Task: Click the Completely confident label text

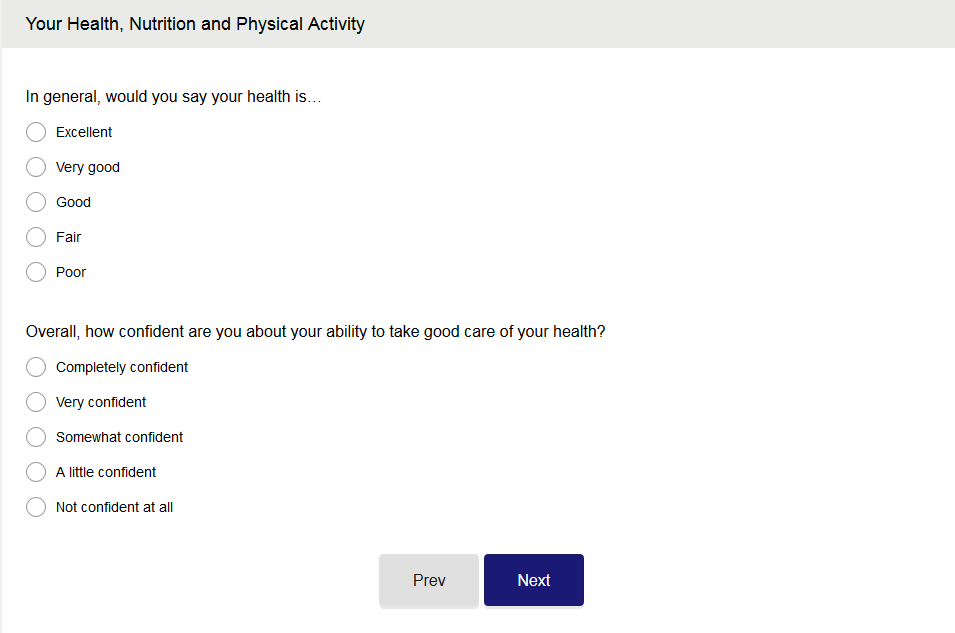Action: pyautogui.click(x=122, y=367)
